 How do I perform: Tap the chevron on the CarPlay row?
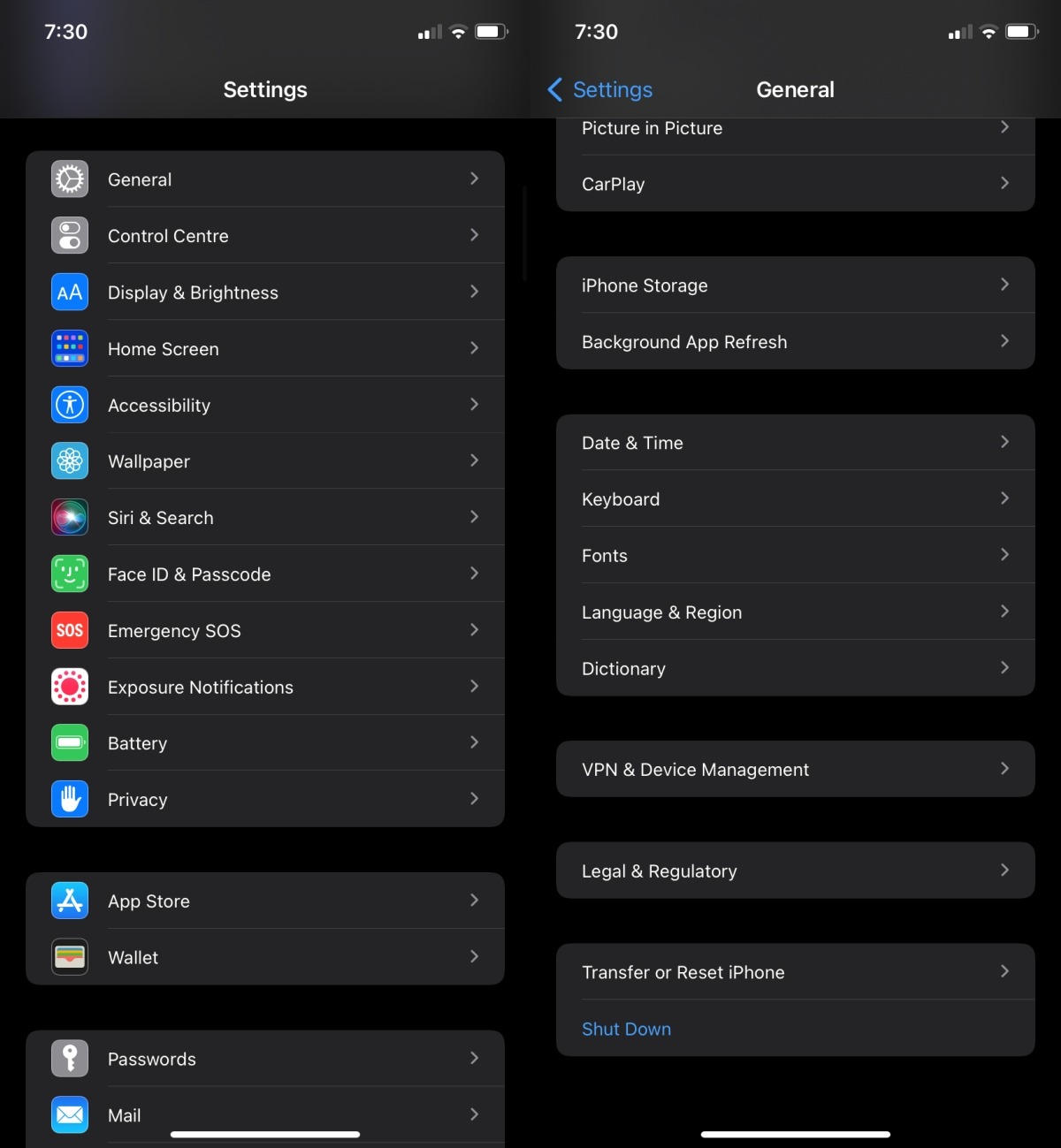pyautogui.click(x=1004, y=183)
